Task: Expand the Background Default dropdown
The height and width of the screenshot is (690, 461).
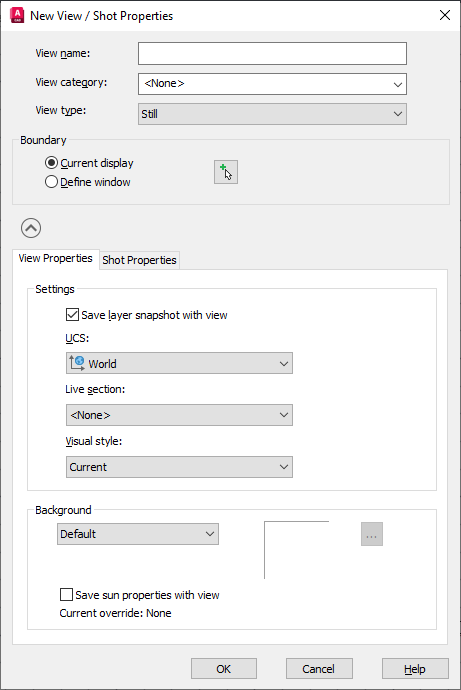Action: [138, 534]
